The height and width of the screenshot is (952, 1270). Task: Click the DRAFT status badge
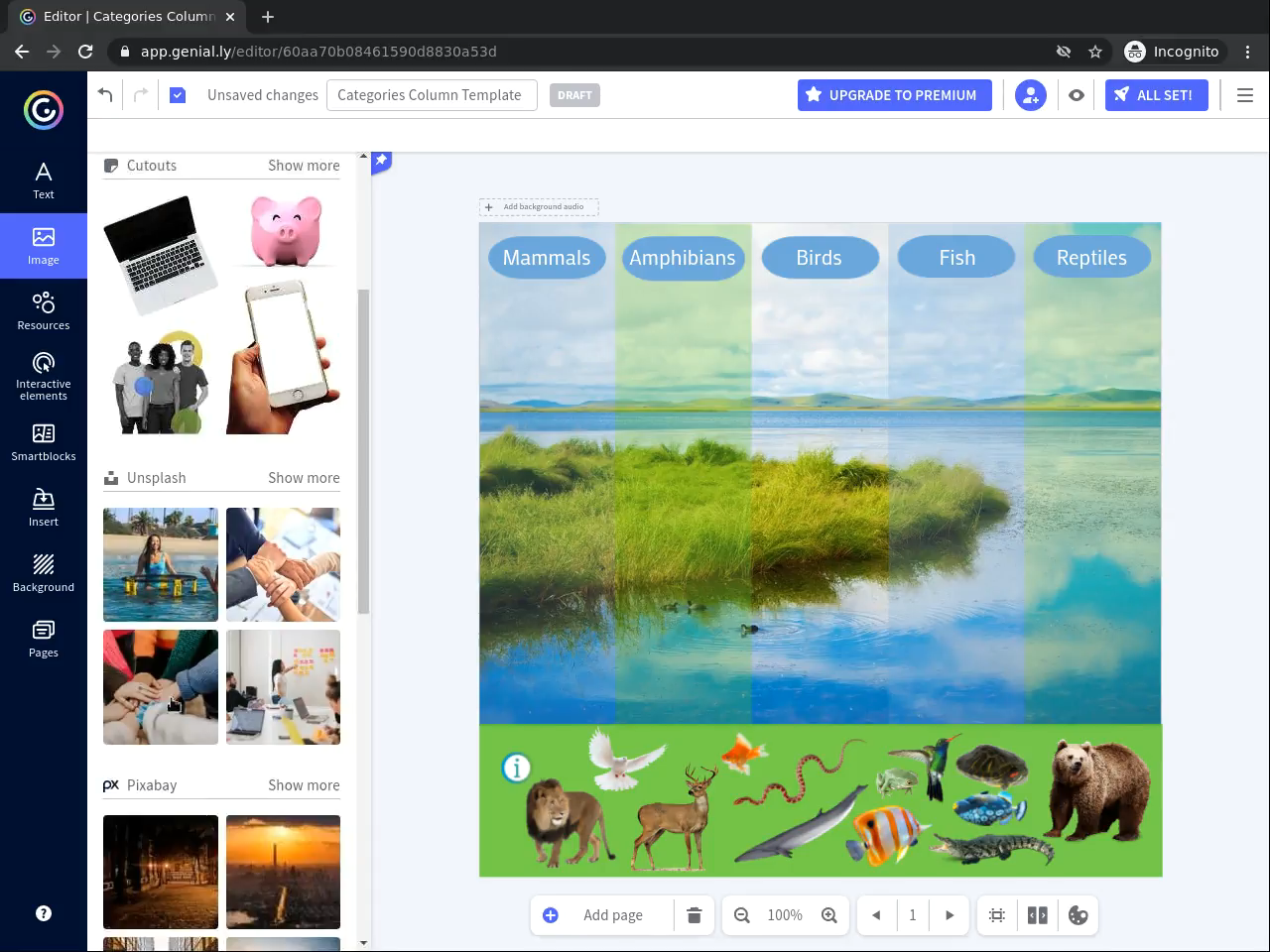(x=574, y=95)
